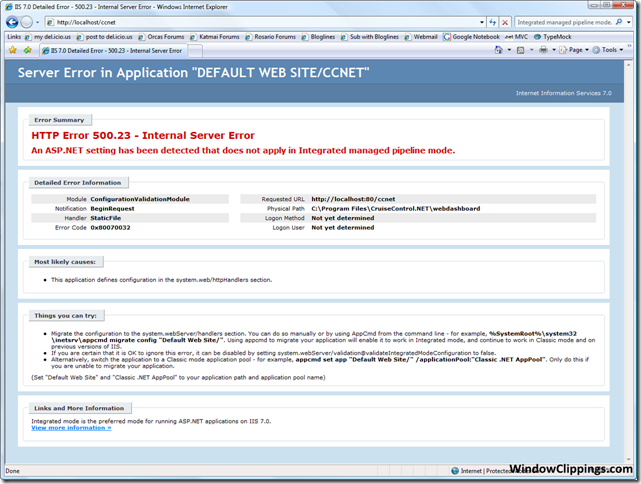Click the Print icon

point(543,50)
